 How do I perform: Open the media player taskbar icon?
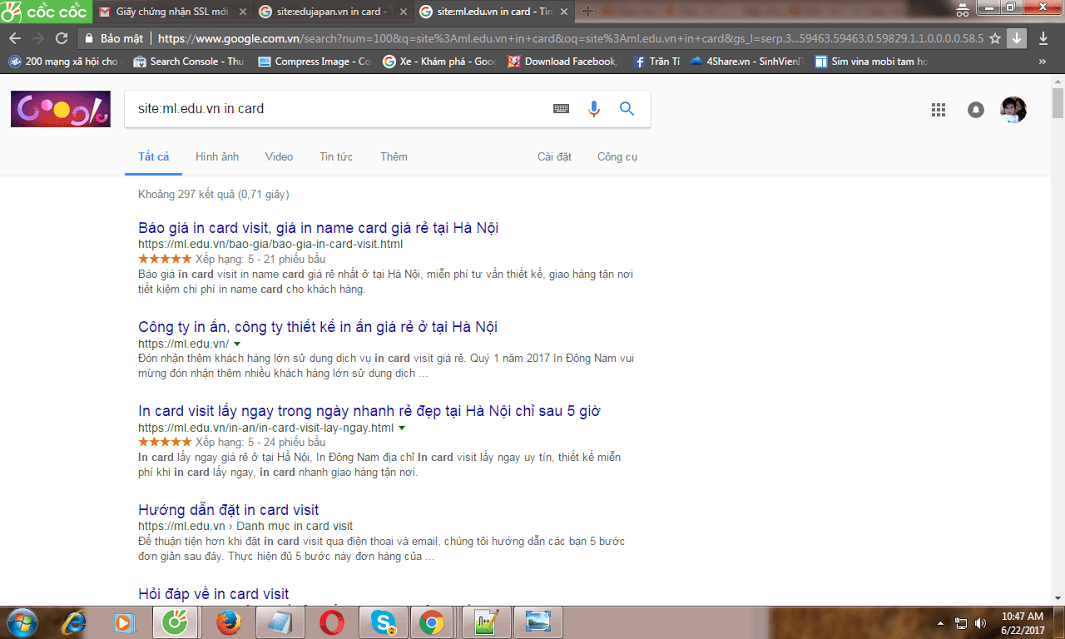pyautogui.click(x=124, y=623)
